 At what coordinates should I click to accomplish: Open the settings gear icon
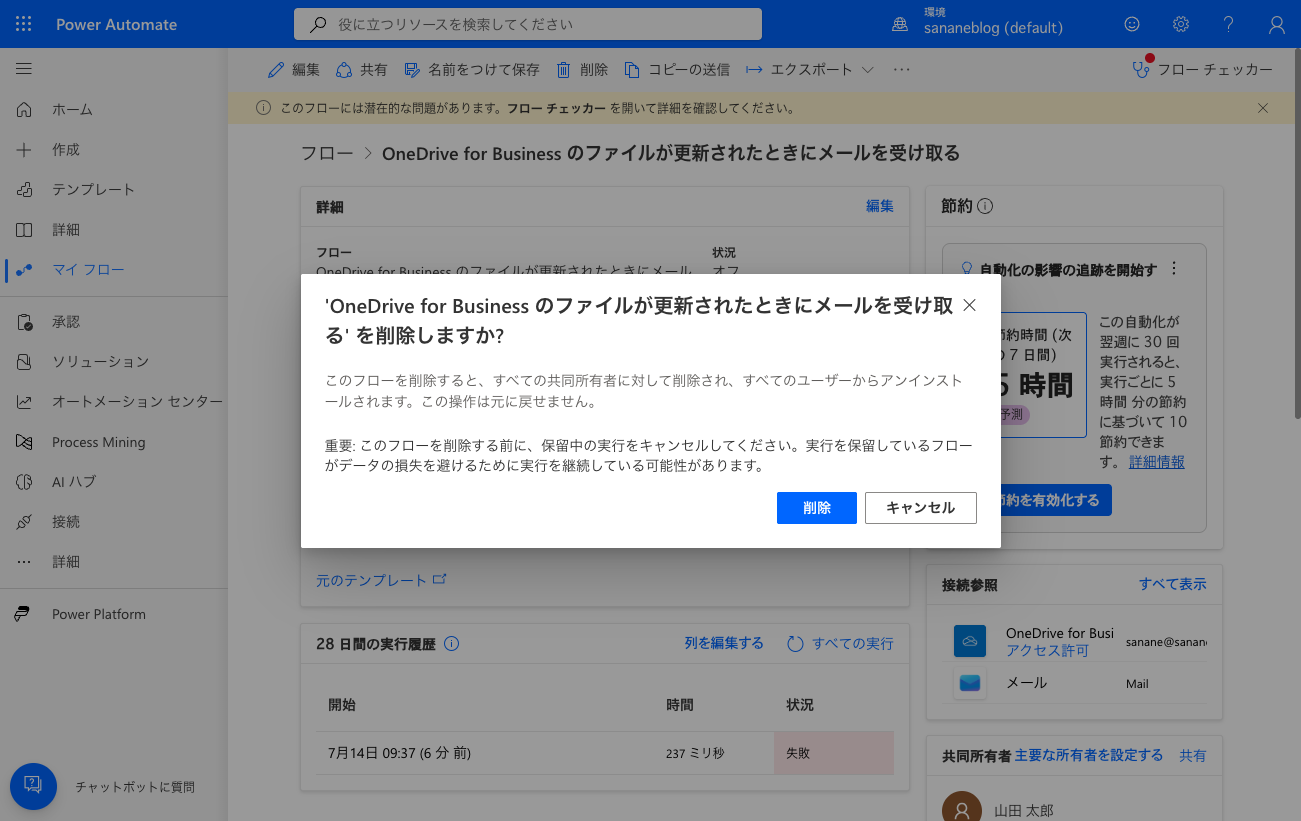pyautogui.click(x=1181, y=24)
